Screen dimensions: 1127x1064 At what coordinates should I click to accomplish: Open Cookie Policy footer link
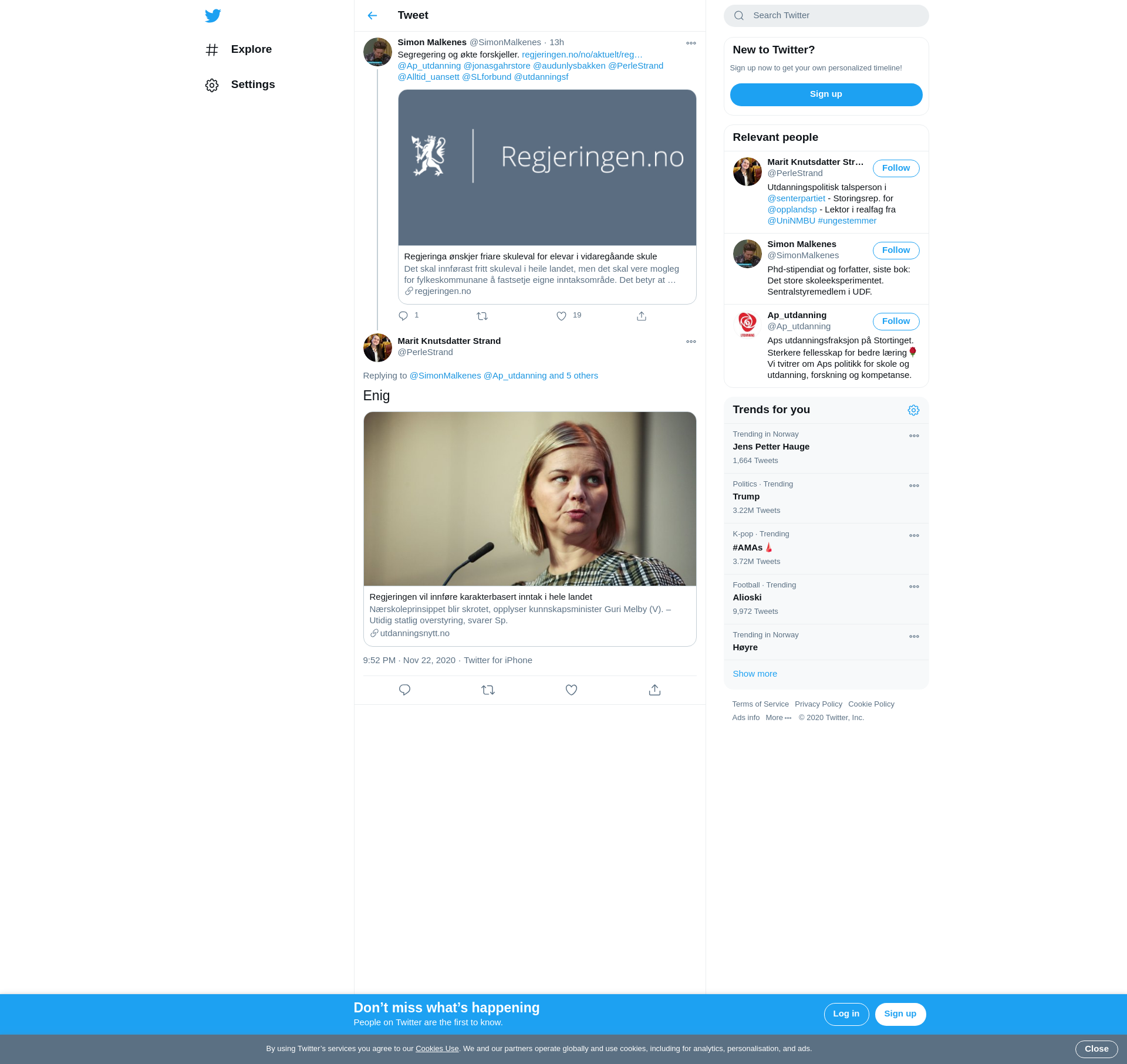point(871,704)
